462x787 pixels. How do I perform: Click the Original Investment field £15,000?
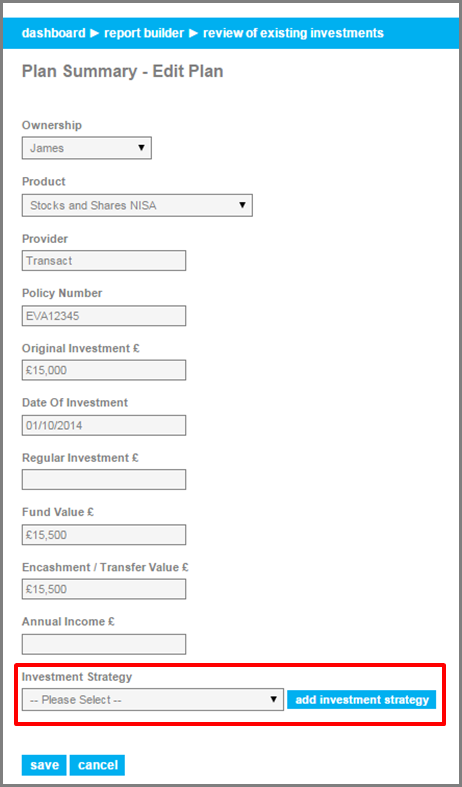tap(104, 370)
